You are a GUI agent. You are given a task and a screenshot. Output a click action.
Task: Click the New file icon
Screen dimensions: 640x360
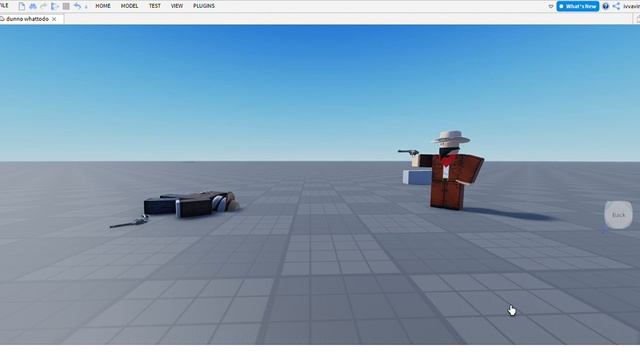click(22, 6)
